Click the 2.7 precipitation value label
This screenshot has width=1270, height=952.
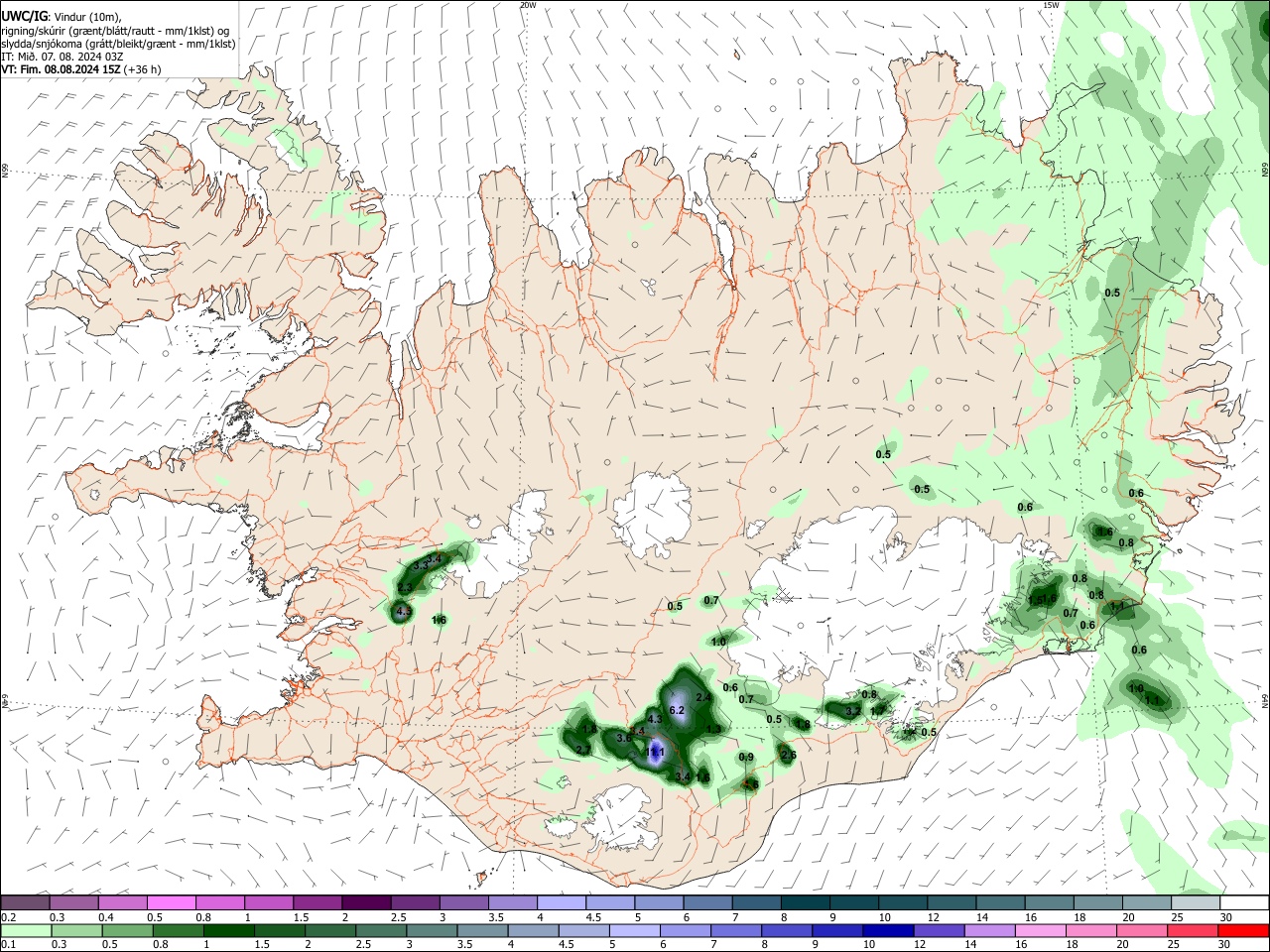pyautogui.click(x=583, y=750)
